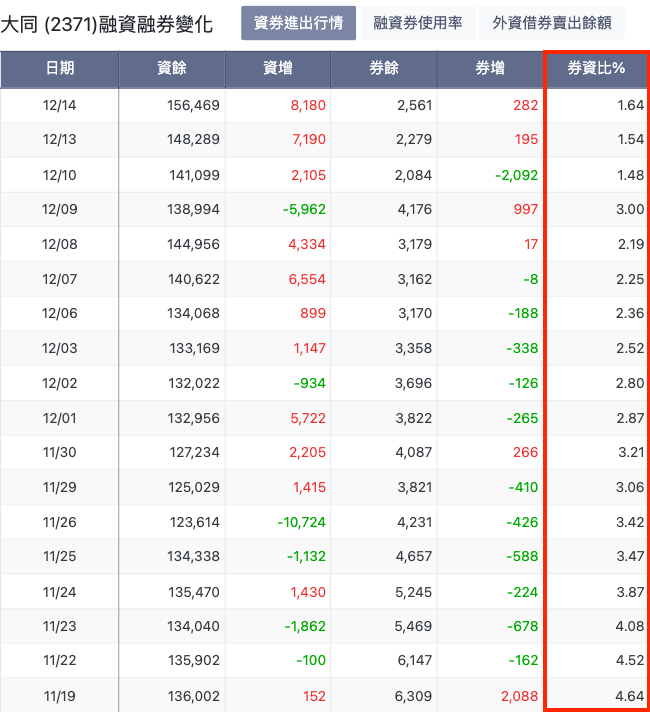Click the 資餘 column header
The width and height of the screenshot is (650, 712).
172,69
